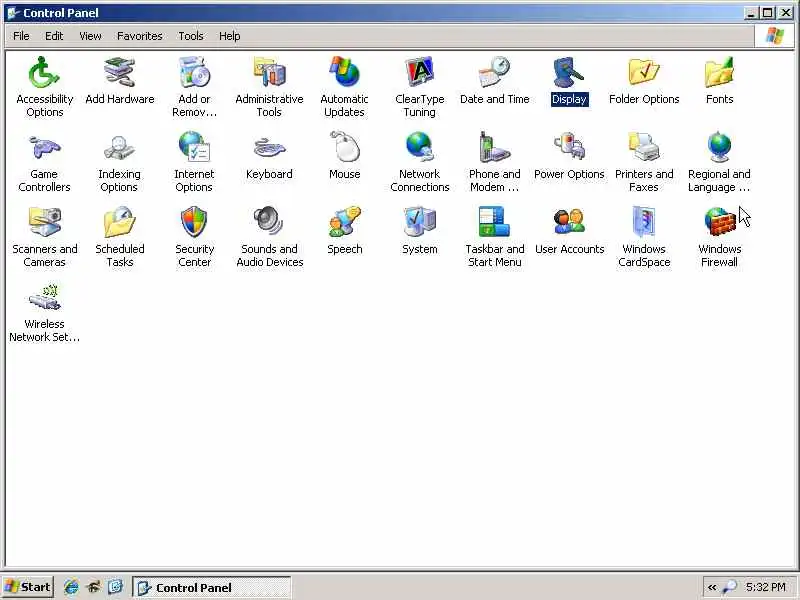Open the Date and Time icon
800x600 pixels.
point(494,72)
